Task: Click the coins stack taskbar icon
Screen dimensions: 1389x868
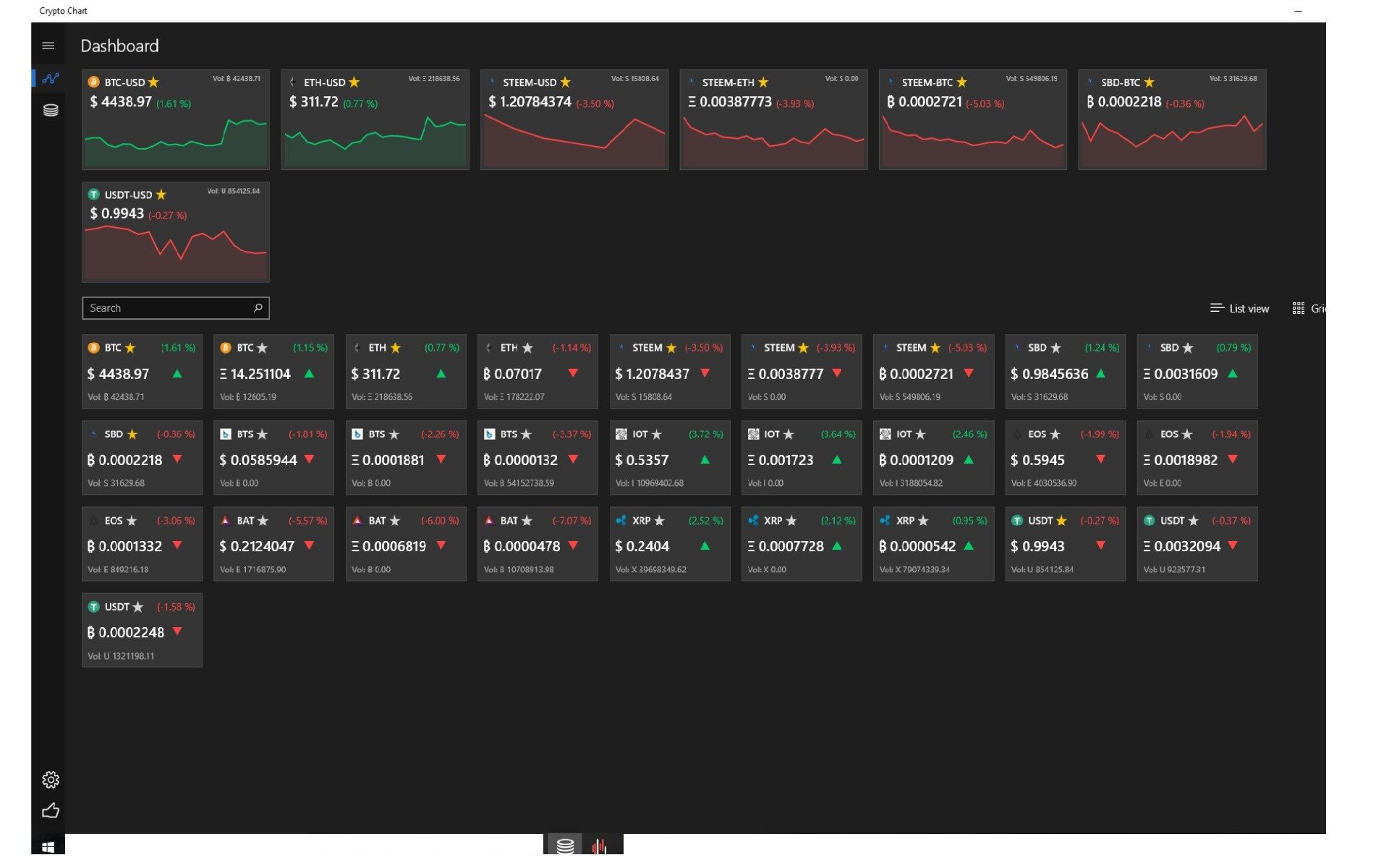Action: point(565,845)
